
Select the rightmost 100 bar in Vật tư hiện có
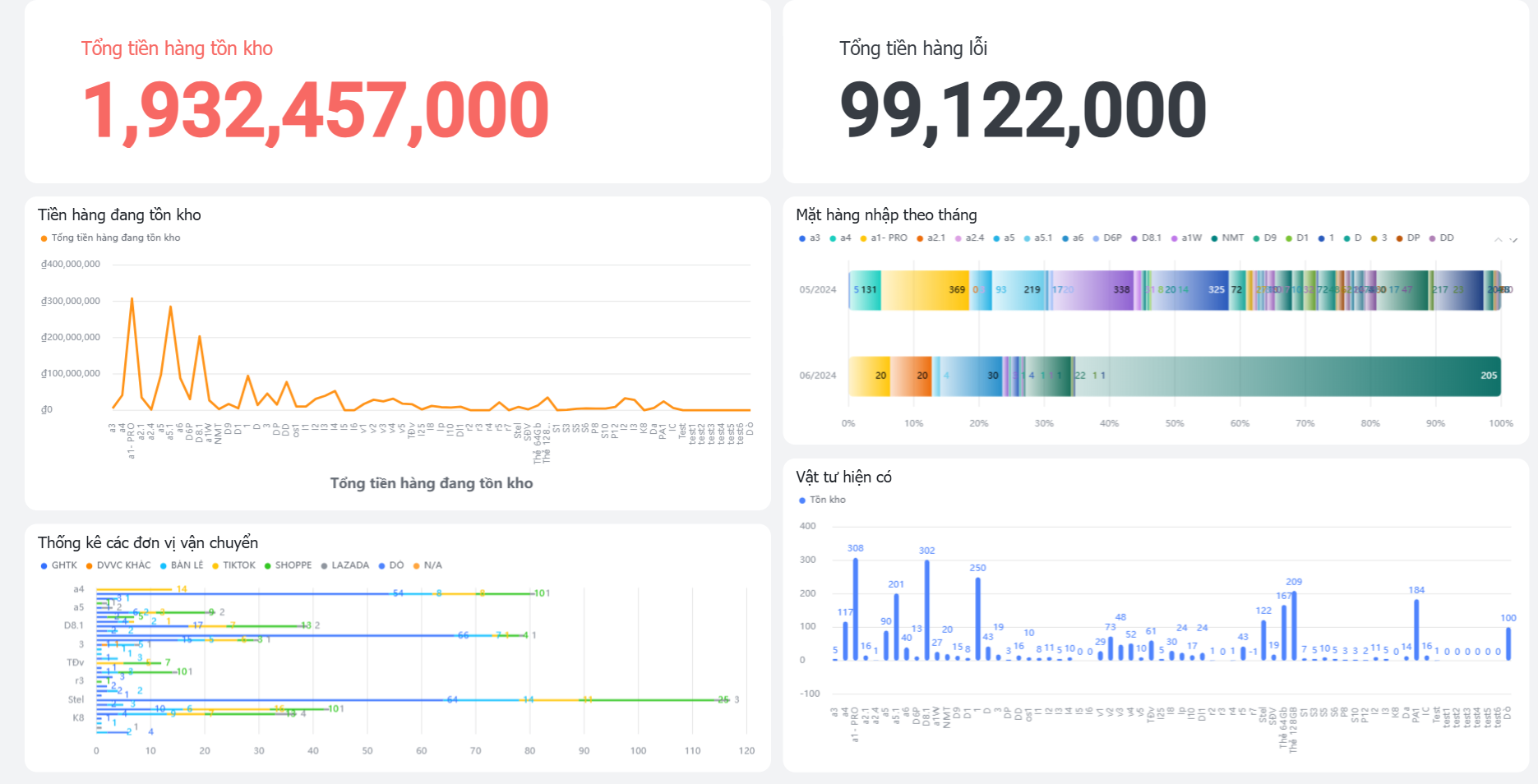[x=1508, y=643]
